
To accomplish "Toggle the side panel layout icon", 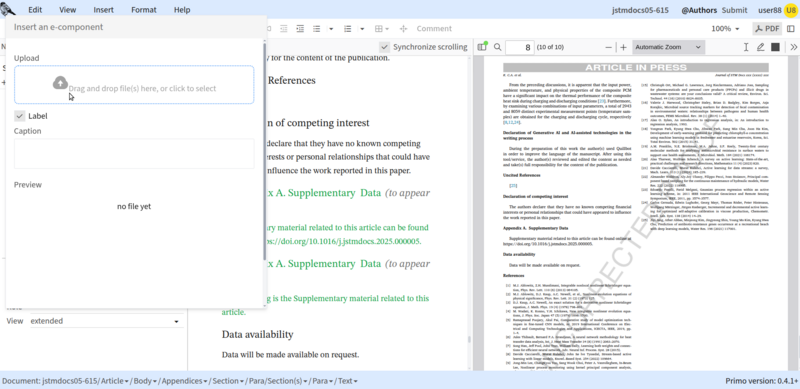I will (x=791, y=29).
